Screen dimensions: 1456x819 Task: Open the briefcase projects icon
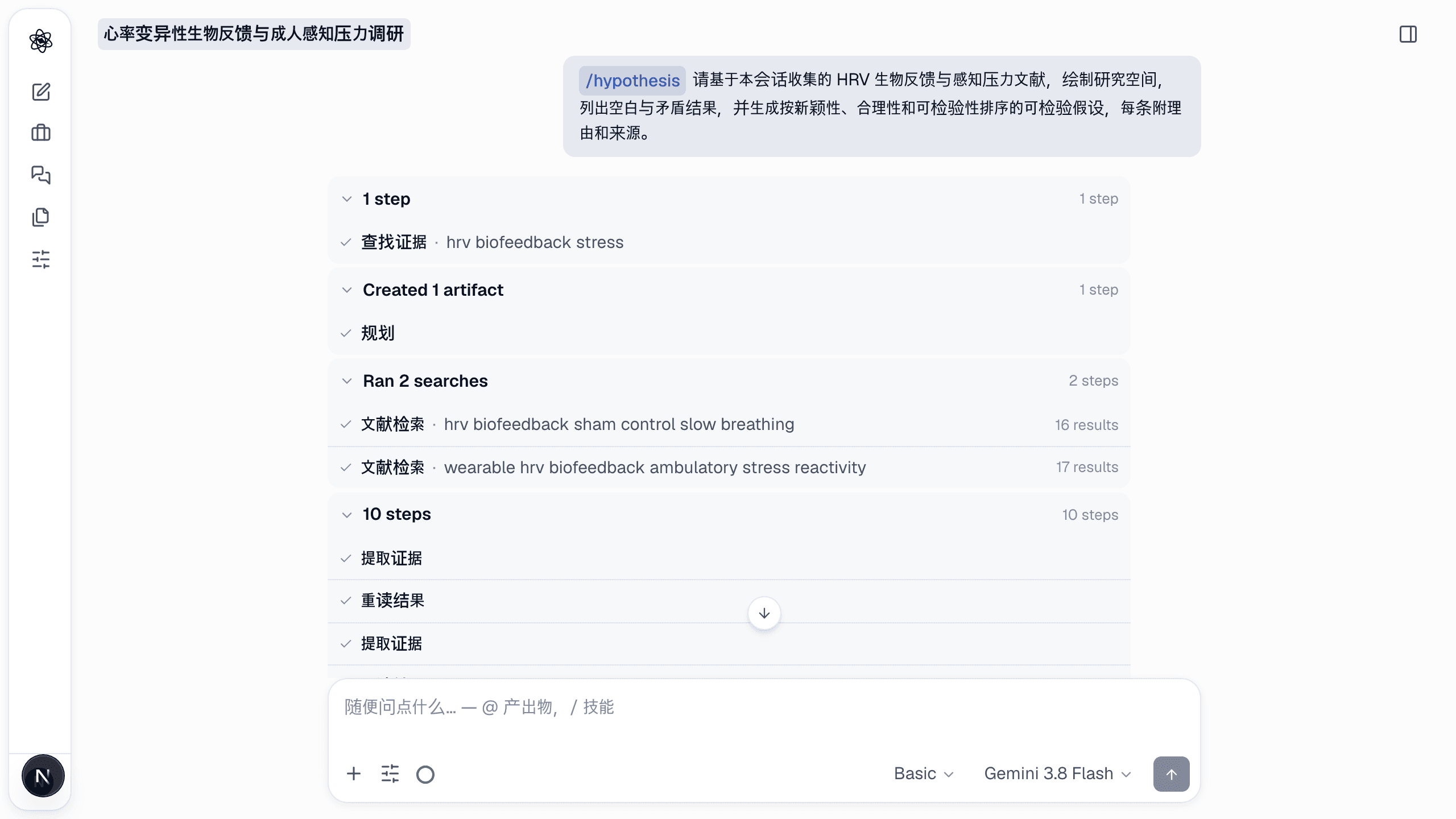point(41,133)
